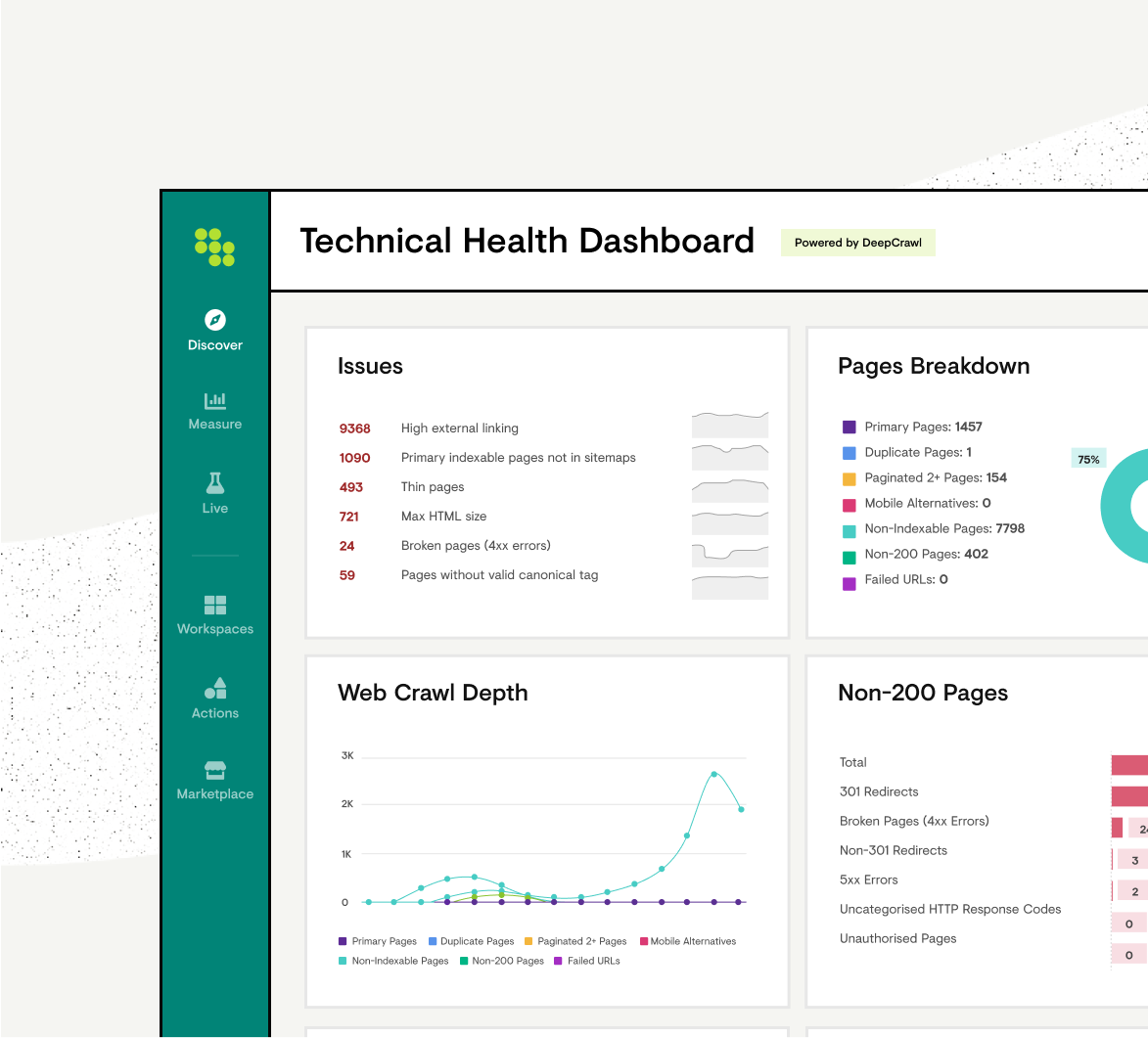
Task: Select the Marketplace sidebar label
Action: 215,794
